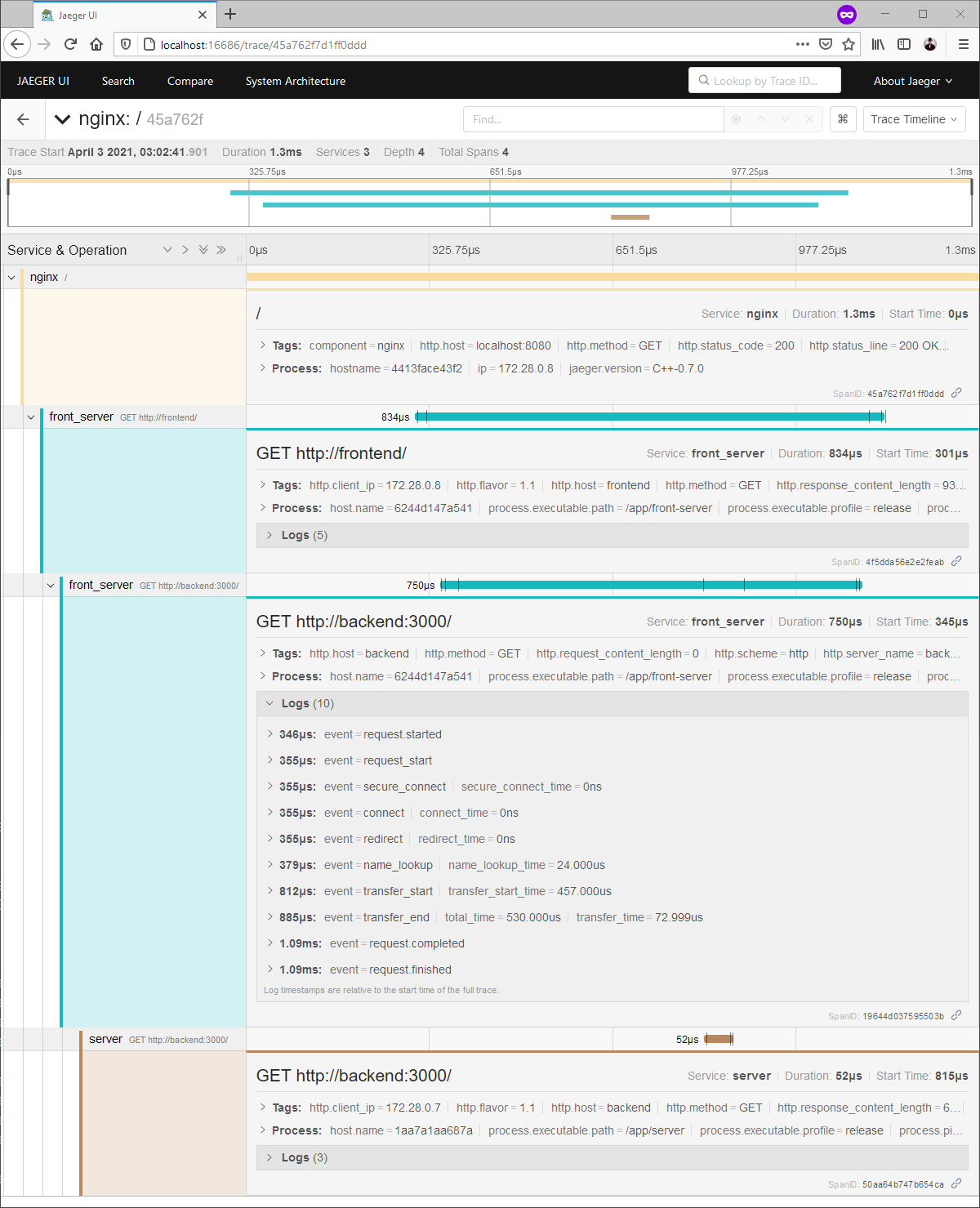Open Firefox application hamburger menu
Viewport: 980px width, 1208px height.
pos(963,44)
